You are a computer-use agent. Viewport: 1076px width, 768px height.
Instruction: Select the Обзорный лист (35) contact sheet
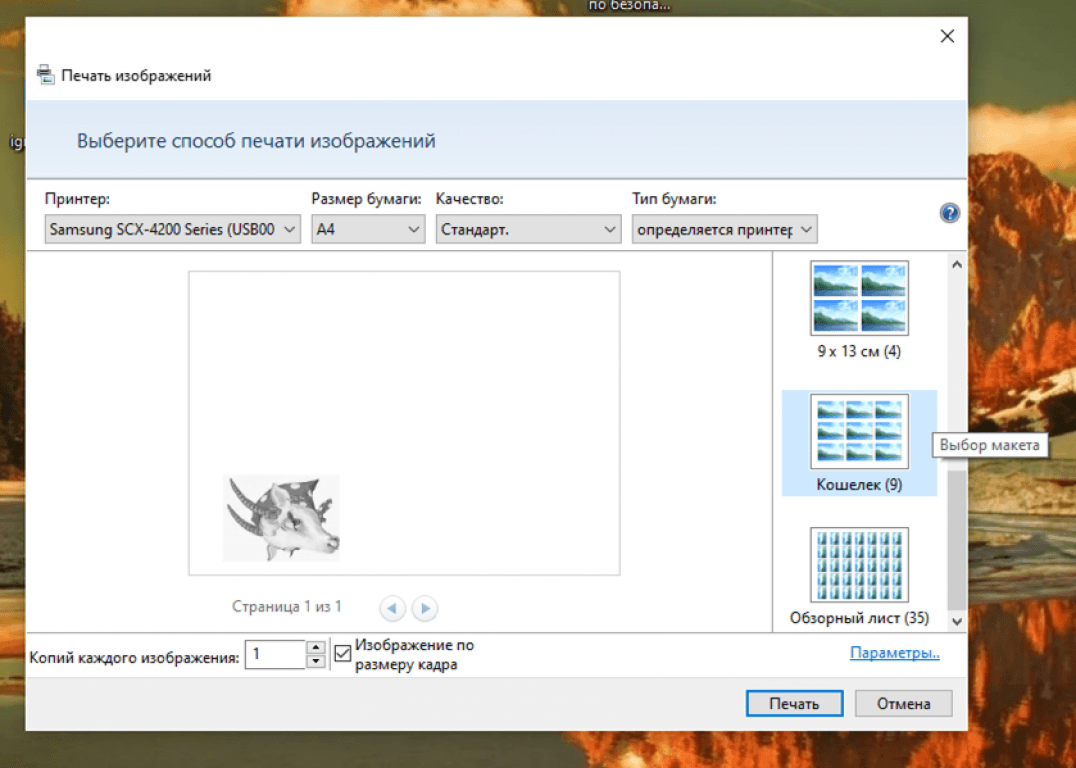pyautogui.click(x=859, y=566)
